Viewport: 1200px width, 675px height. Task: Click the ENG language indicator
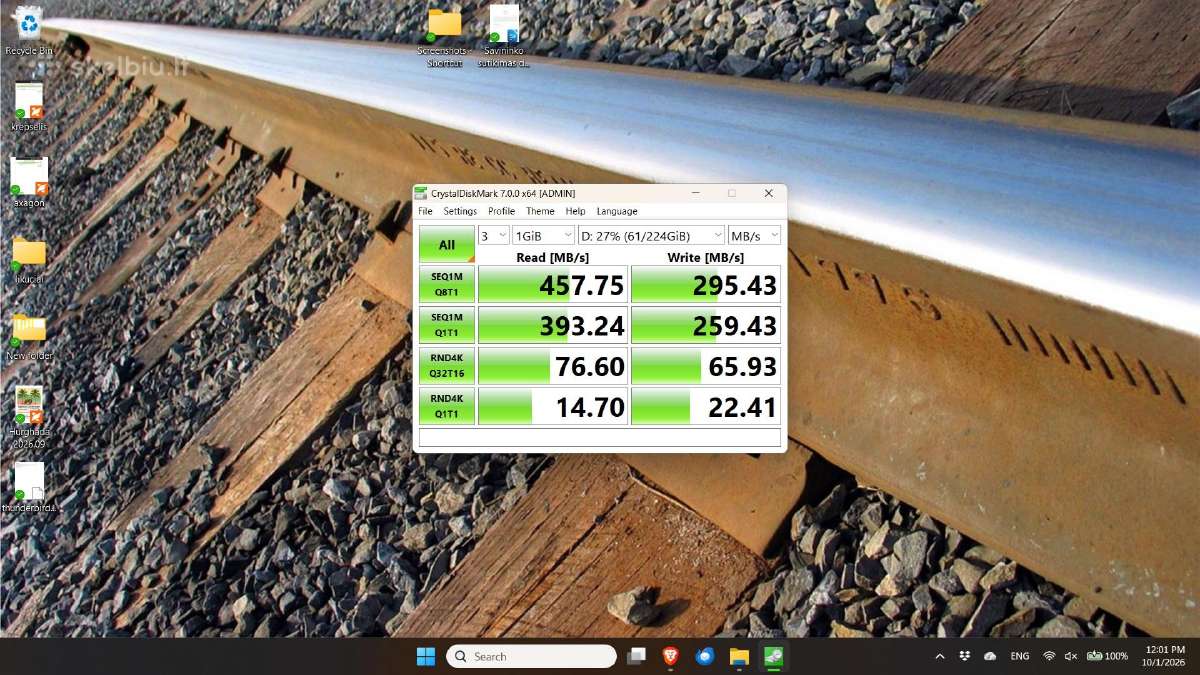pos(1020,656)
